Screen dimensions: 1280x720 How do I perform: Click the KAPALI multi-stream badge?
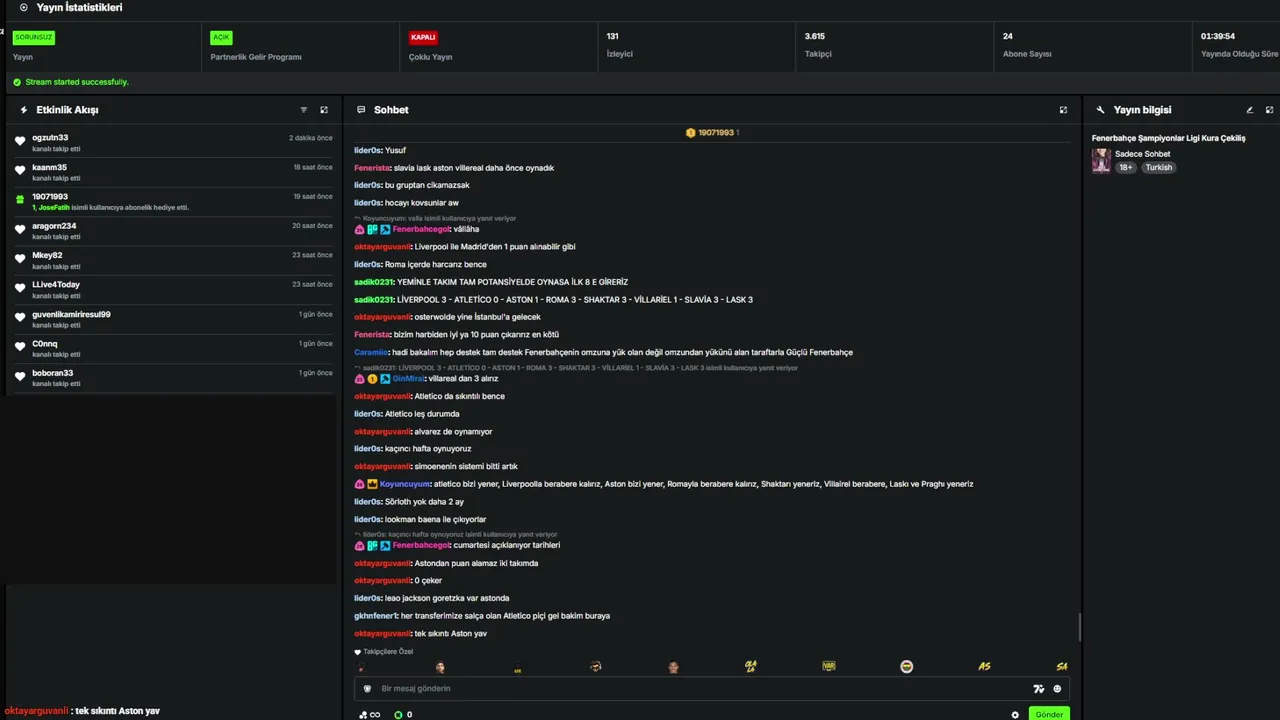click(x=423, y=37)
